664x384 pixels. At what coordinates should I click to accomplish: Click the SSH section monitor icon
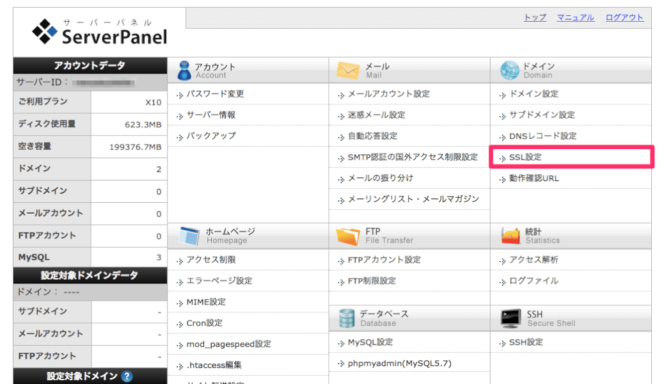coord(511,318)
